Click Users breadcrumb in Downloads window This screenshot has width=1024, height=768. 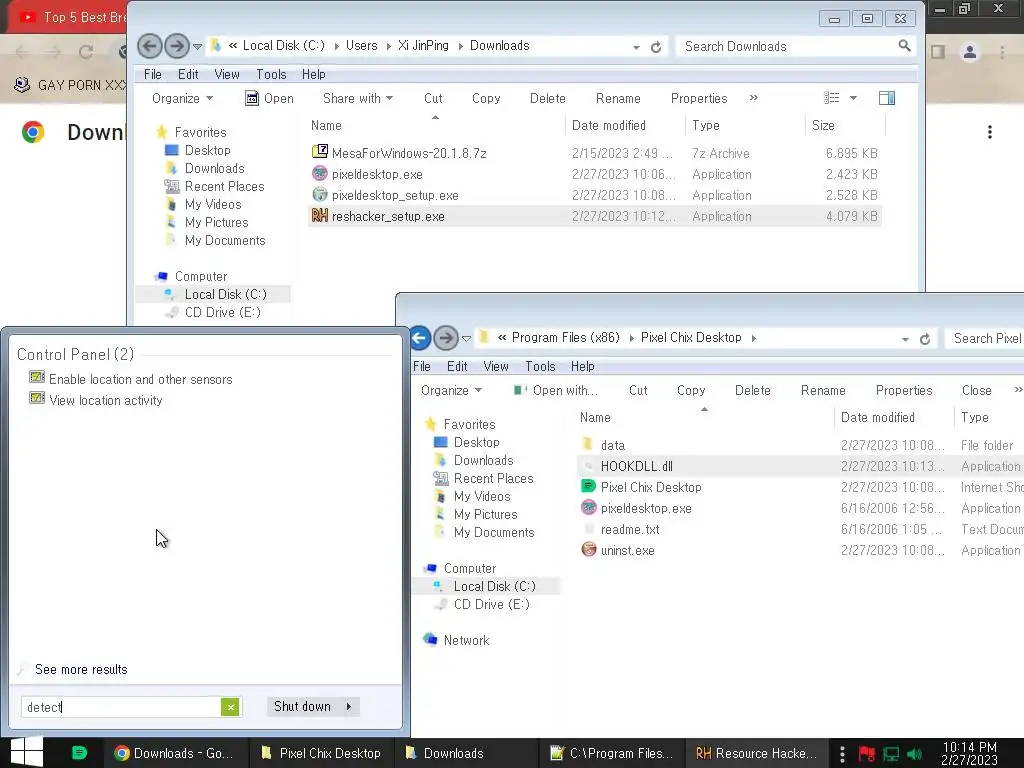[361, 45]
